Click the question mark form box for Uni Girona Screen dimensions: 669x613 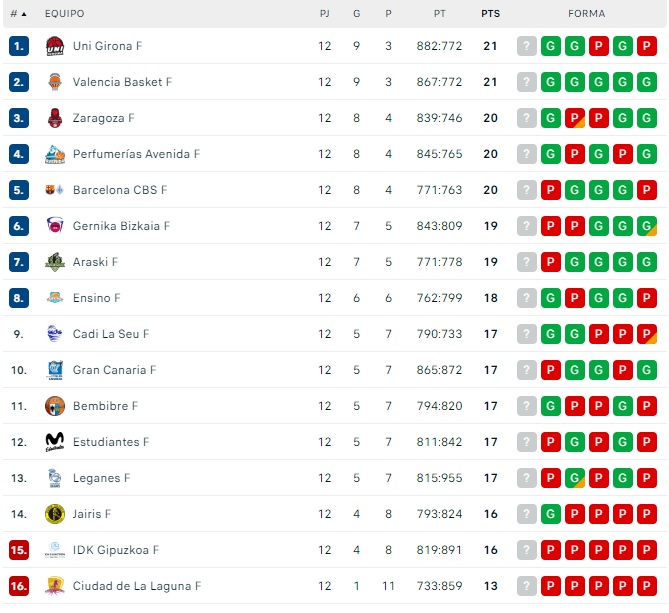(x=527, y=46)
